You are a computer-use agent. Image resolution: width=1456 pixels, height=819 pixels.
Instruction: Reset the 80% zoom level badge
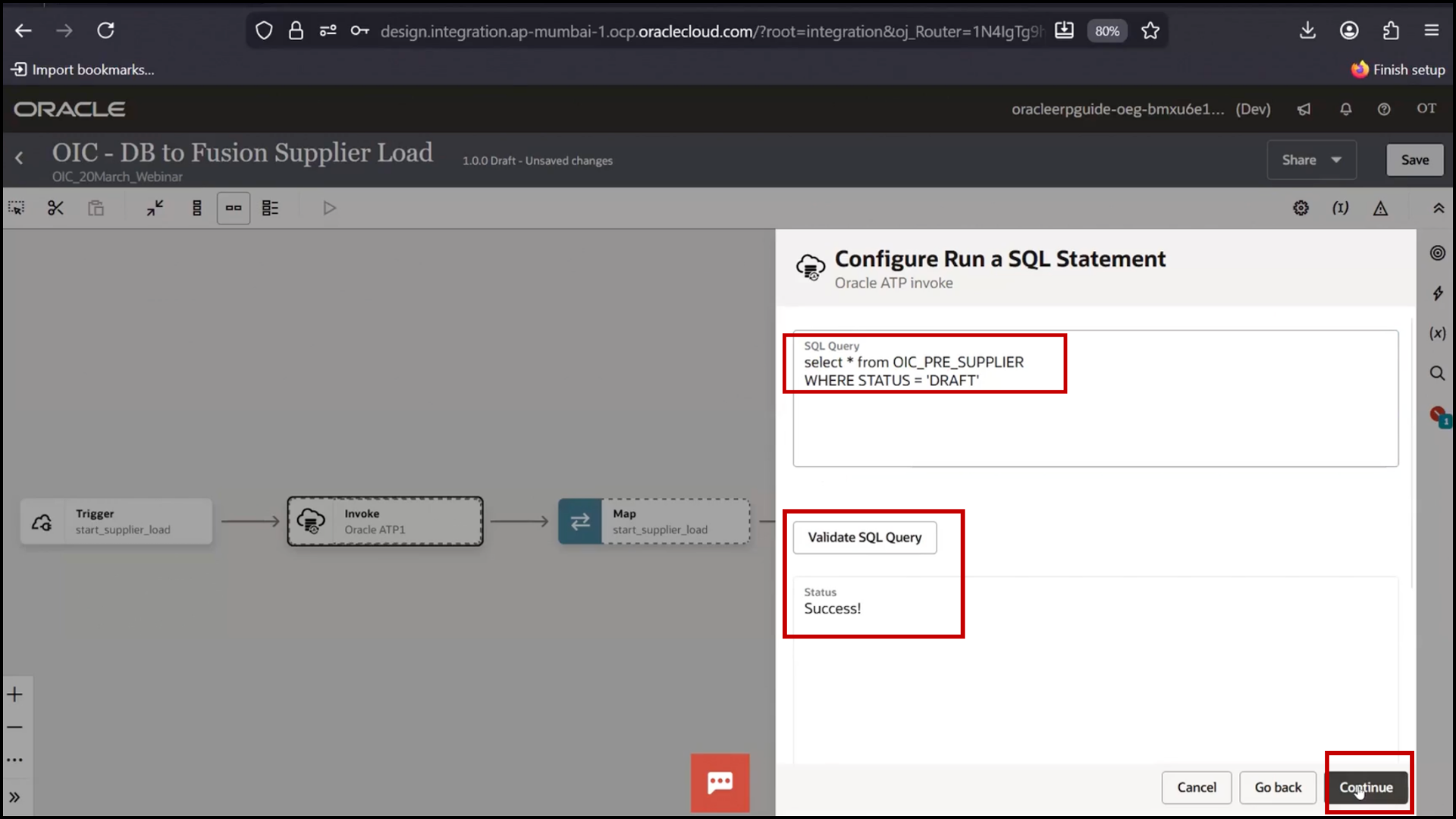pyautogui.click(x=1106, y=31)
